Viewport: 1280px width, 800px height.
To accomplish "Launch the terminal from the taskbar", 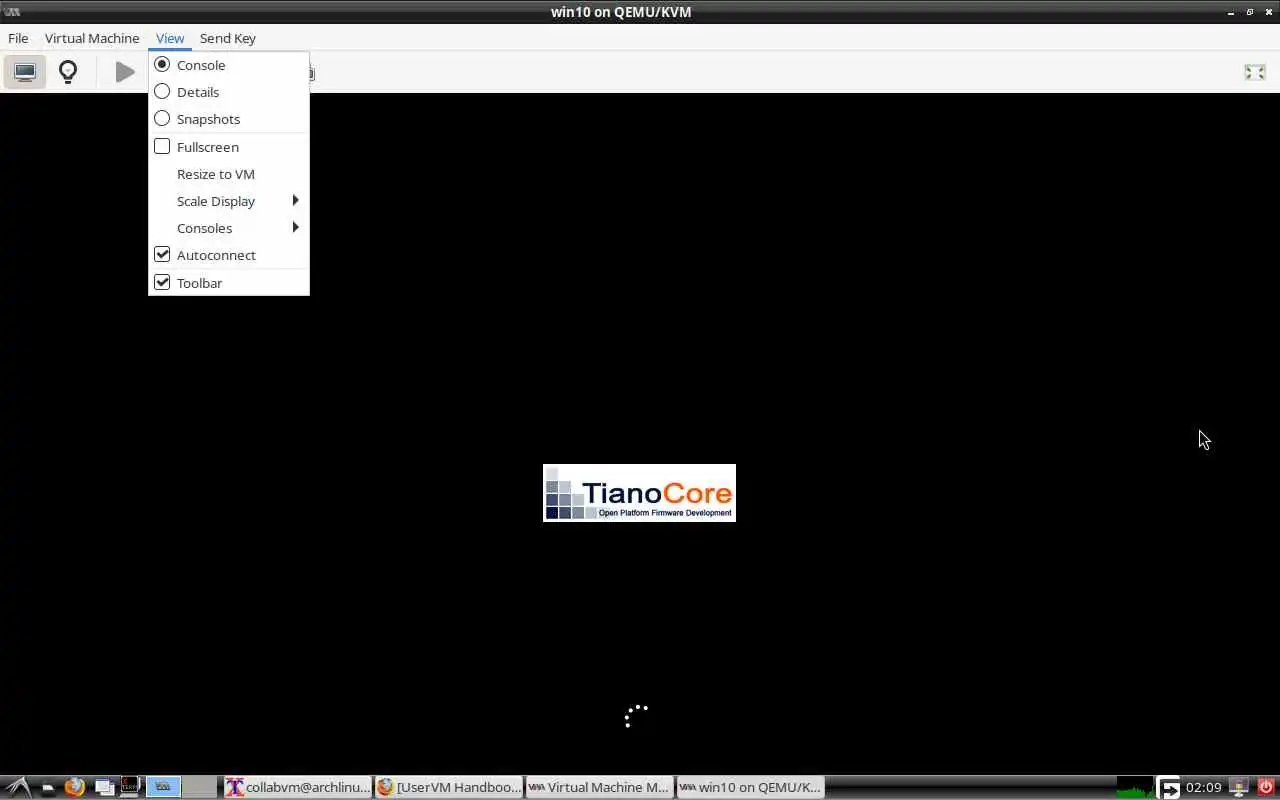I will (130, 787).
